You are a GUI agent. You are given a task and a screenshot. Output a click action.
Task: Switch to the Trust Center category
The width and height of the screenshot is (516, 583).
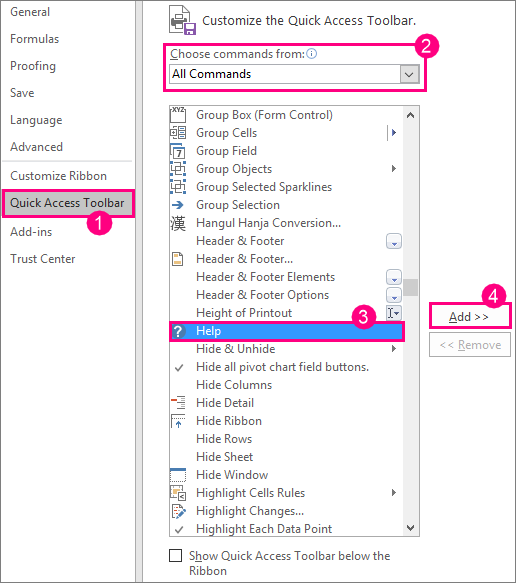pyautogui.click(x=43, y=259)
